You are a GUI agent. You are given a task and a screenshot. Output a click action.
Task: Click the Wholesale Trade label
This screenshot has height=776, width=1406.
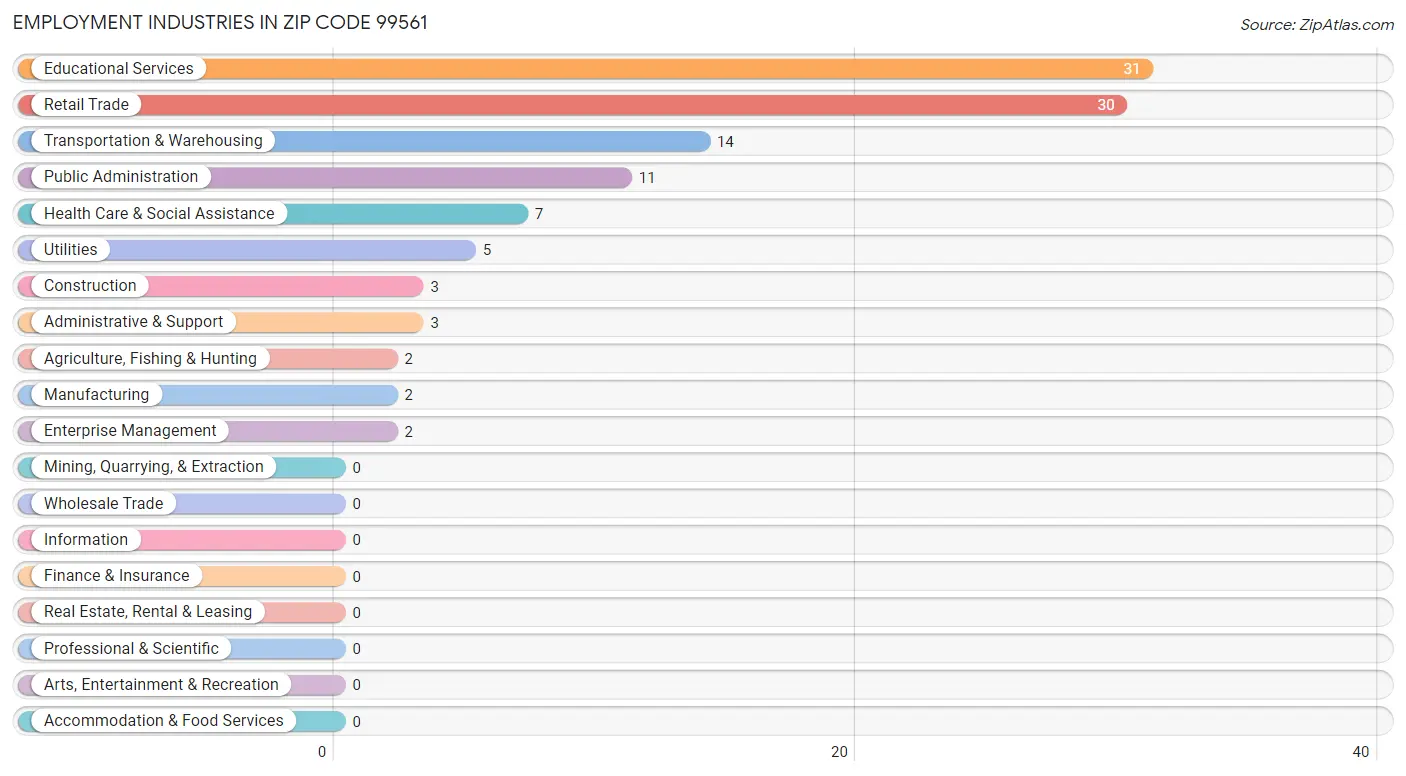tap(103, 504)
